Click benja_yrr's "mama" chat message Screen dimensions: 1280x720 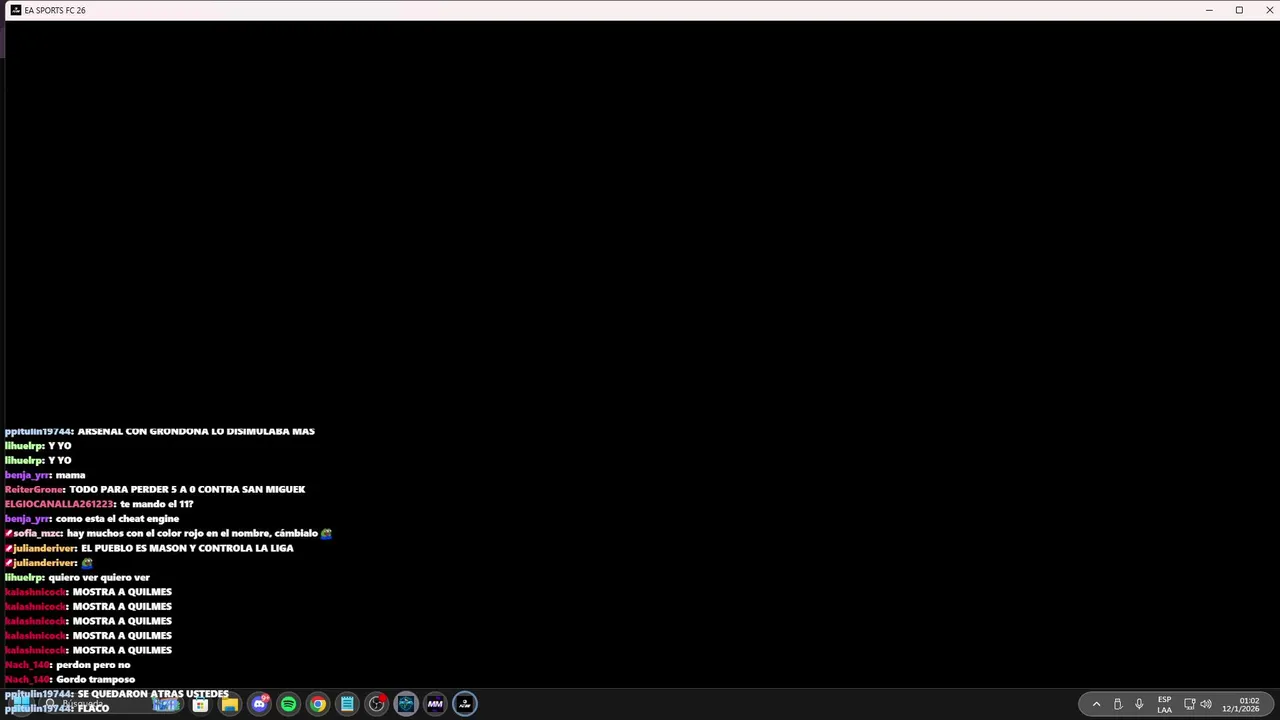[70, 475]
